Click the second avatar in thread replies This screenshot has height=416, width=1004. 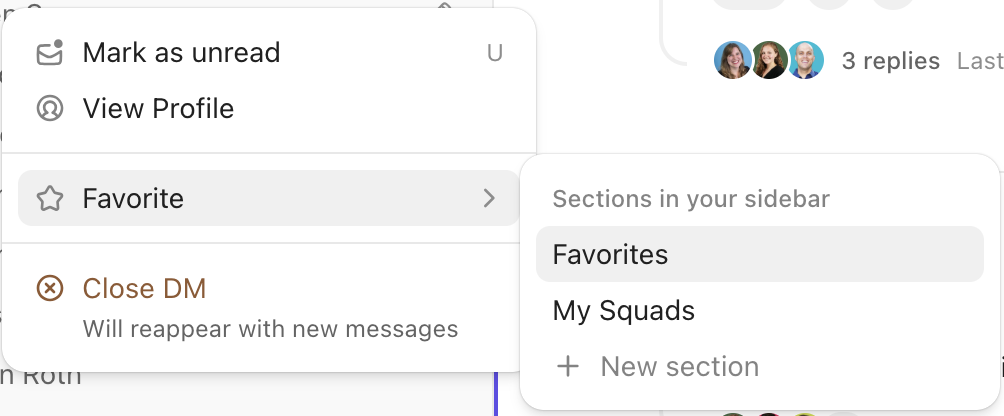coord(768,61)
